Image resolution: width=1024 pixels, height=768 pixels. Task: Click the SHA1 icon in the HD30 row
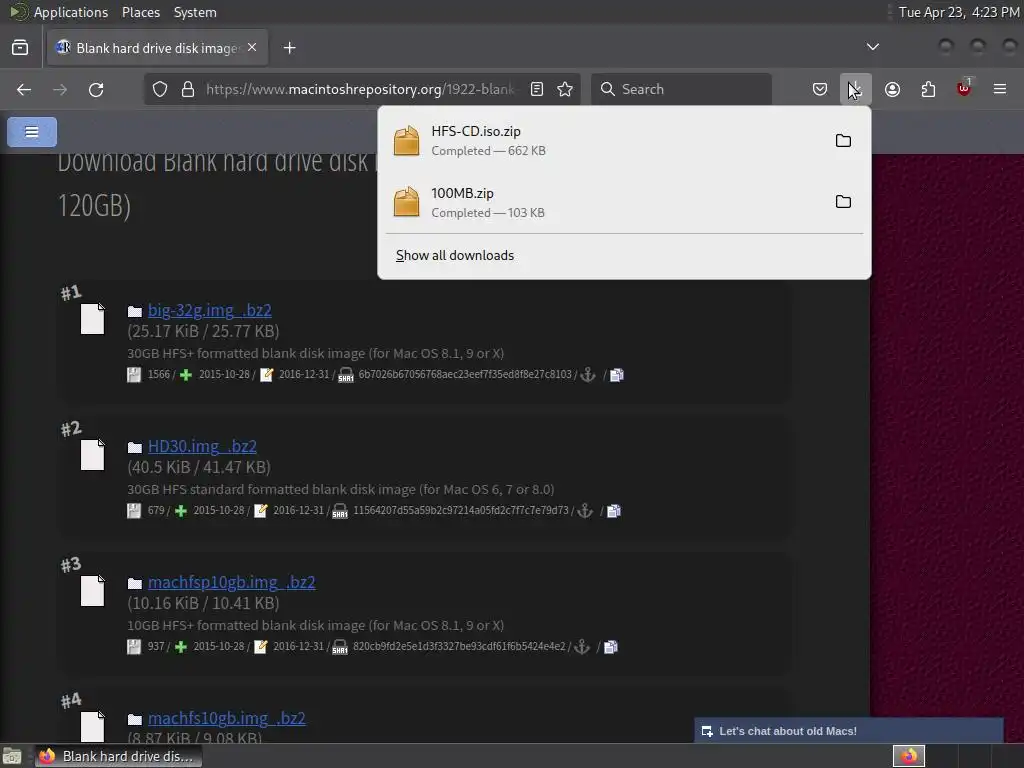340,511
